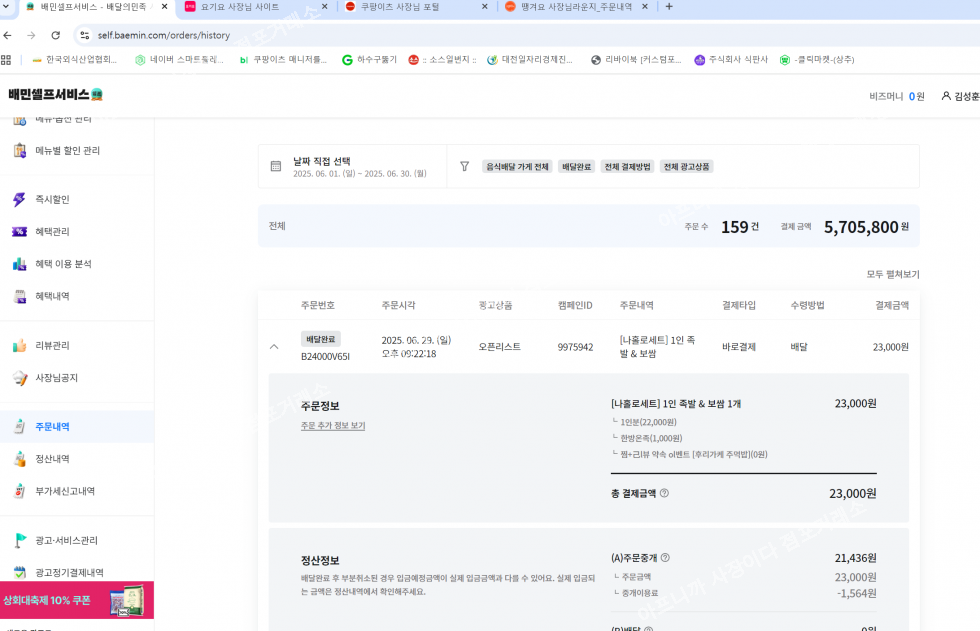Image resolution: width=980 pixels, height=631 pixels.
Task: Click the 리뷰관리 thumbs-up icon
Action: [x=19, y=346]
